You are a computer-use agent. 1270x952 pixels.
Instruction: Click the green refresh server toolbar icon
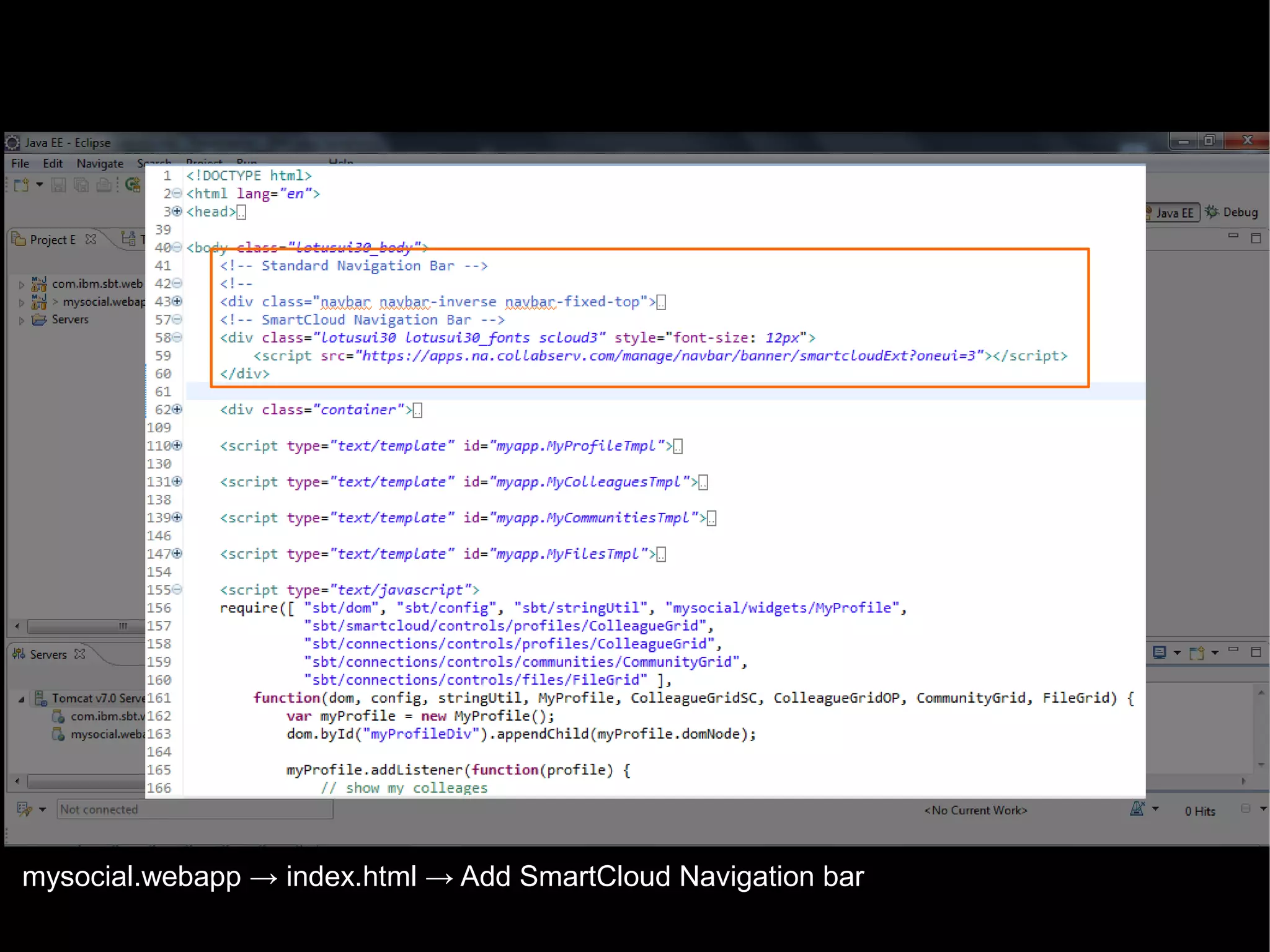click(x=133, y=185)
